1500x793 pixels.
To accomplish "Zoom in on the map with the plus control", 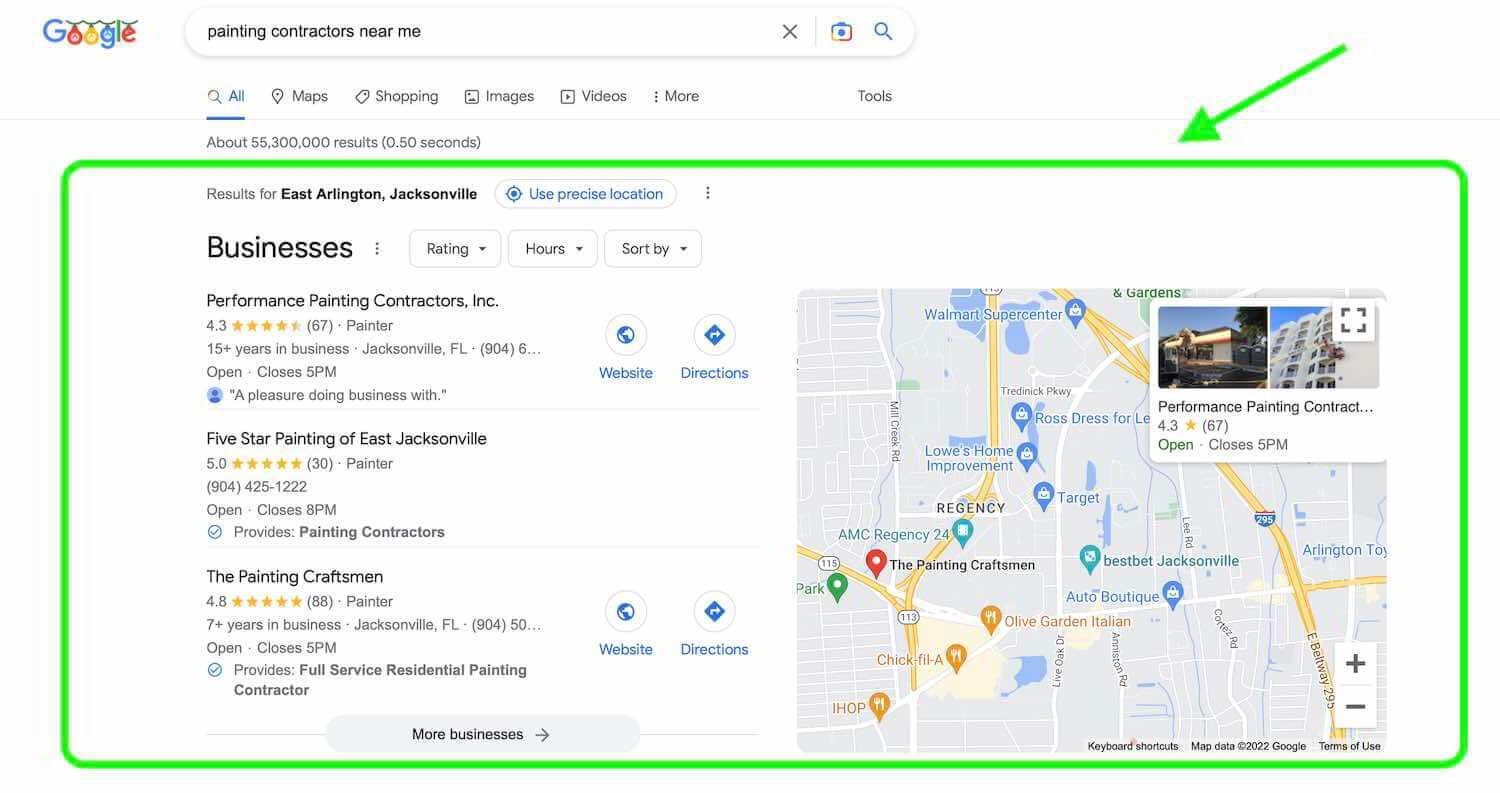I will click(1355, 663).
